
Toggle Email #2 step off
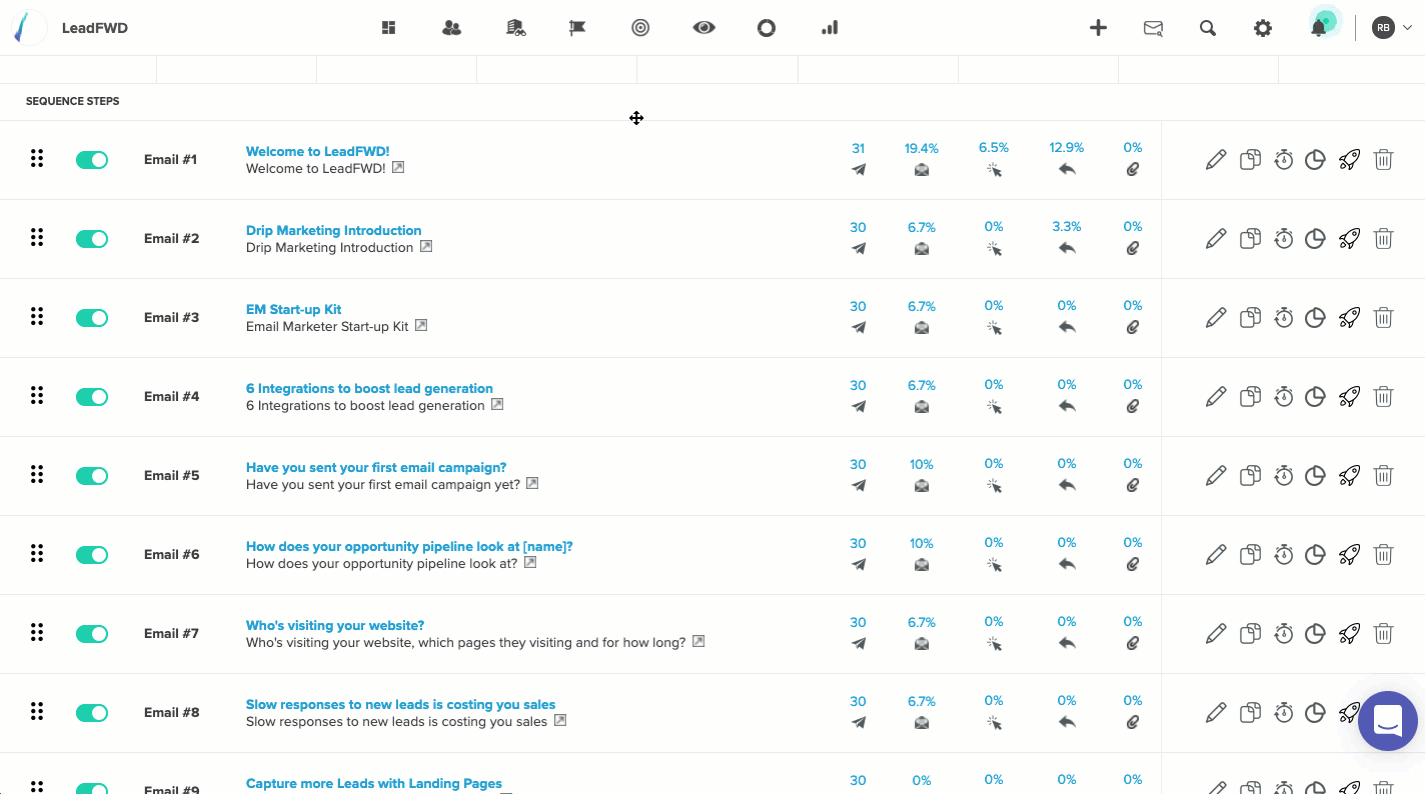click(x=92, y=239)
